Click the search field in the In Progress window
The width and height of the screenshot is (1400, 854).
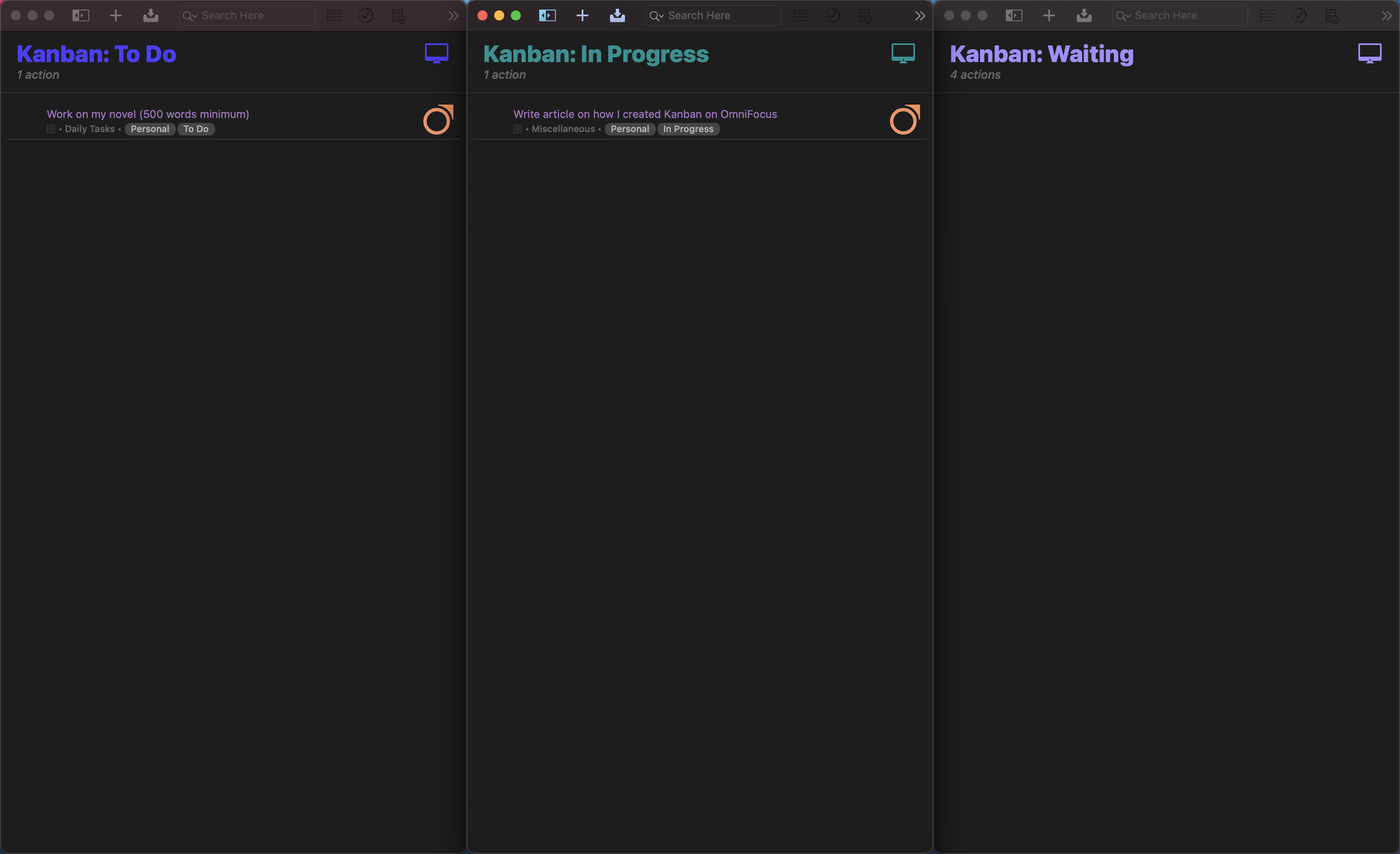point(714,15)
